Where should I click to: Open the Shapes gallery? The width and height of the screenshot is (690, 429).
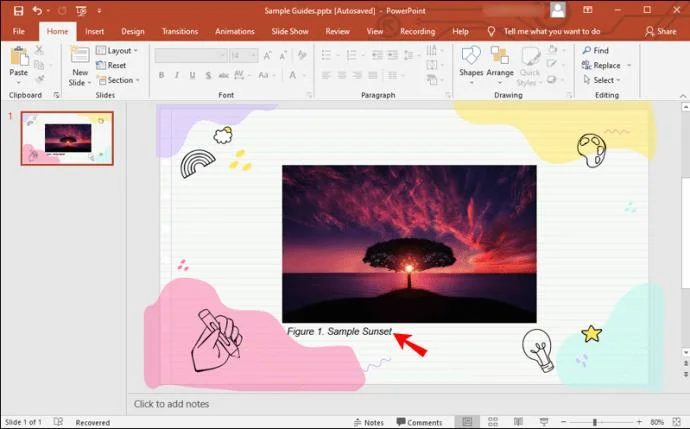471,65
